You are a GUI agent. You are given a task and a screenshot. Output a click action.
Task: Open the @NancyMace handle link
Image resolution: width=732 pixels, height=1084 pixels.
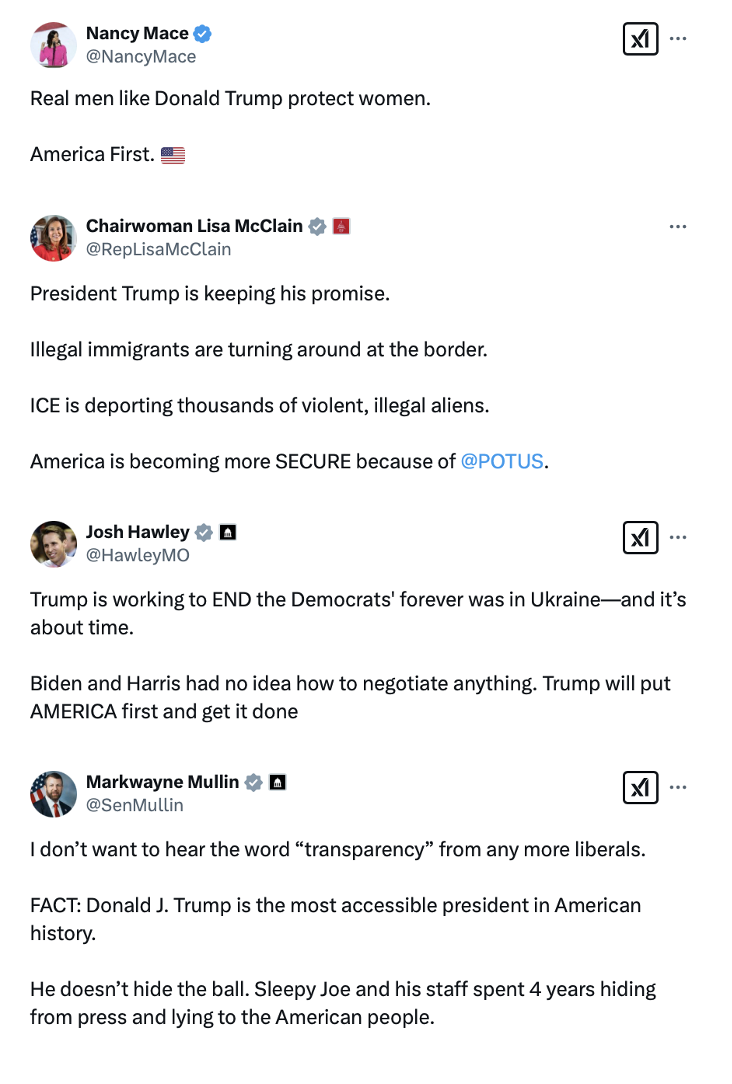(141, 56)
